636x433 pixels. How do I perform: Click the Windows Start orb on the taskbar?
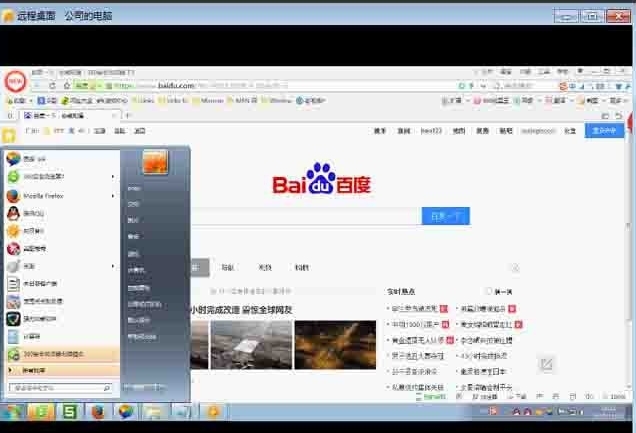point(12,412)
